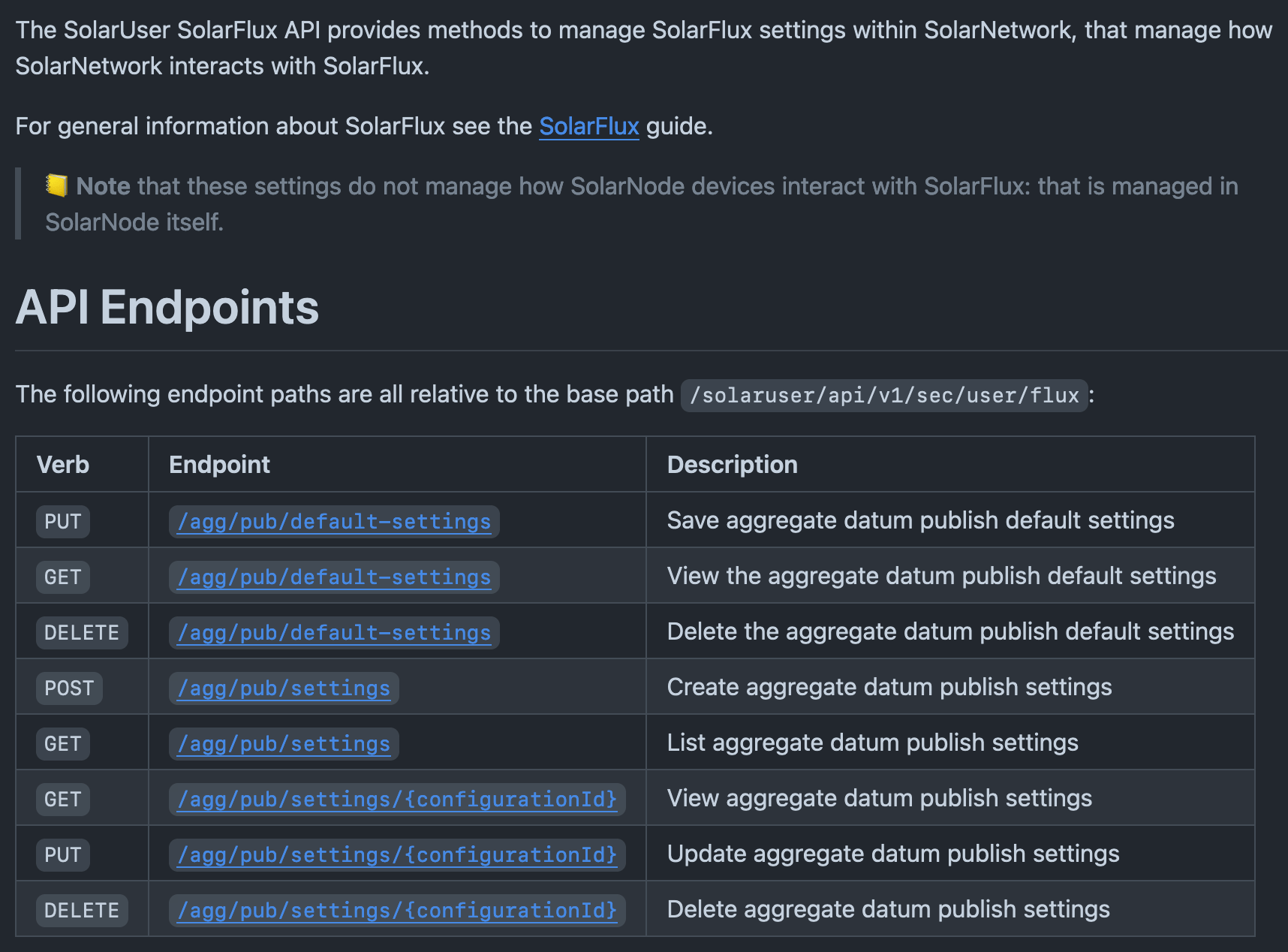Open POST /agg/pub/settings endpoint link
1288x952 pixels.
point(284,688)
